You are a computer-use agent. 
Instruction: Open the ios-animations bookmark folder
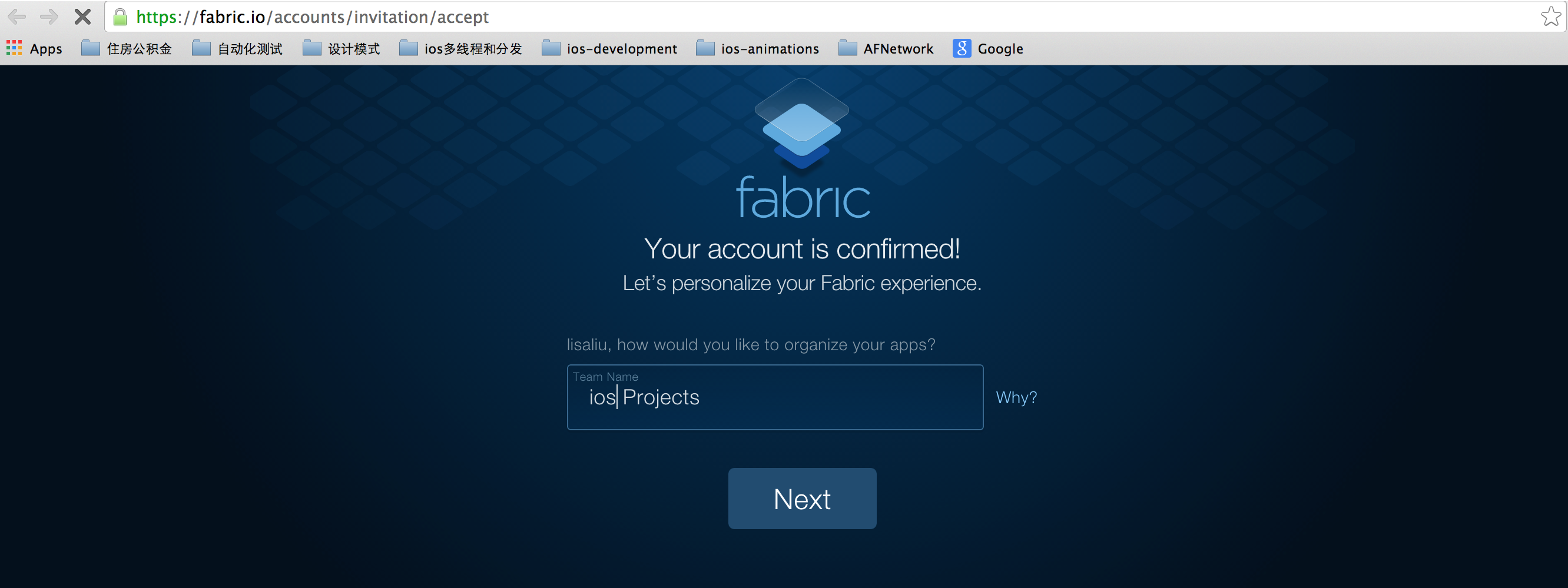coord(758,49)
